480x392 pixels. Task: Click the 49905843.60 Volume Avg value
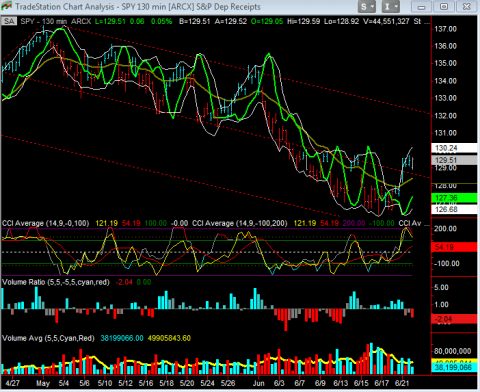[x=169, y=338]
